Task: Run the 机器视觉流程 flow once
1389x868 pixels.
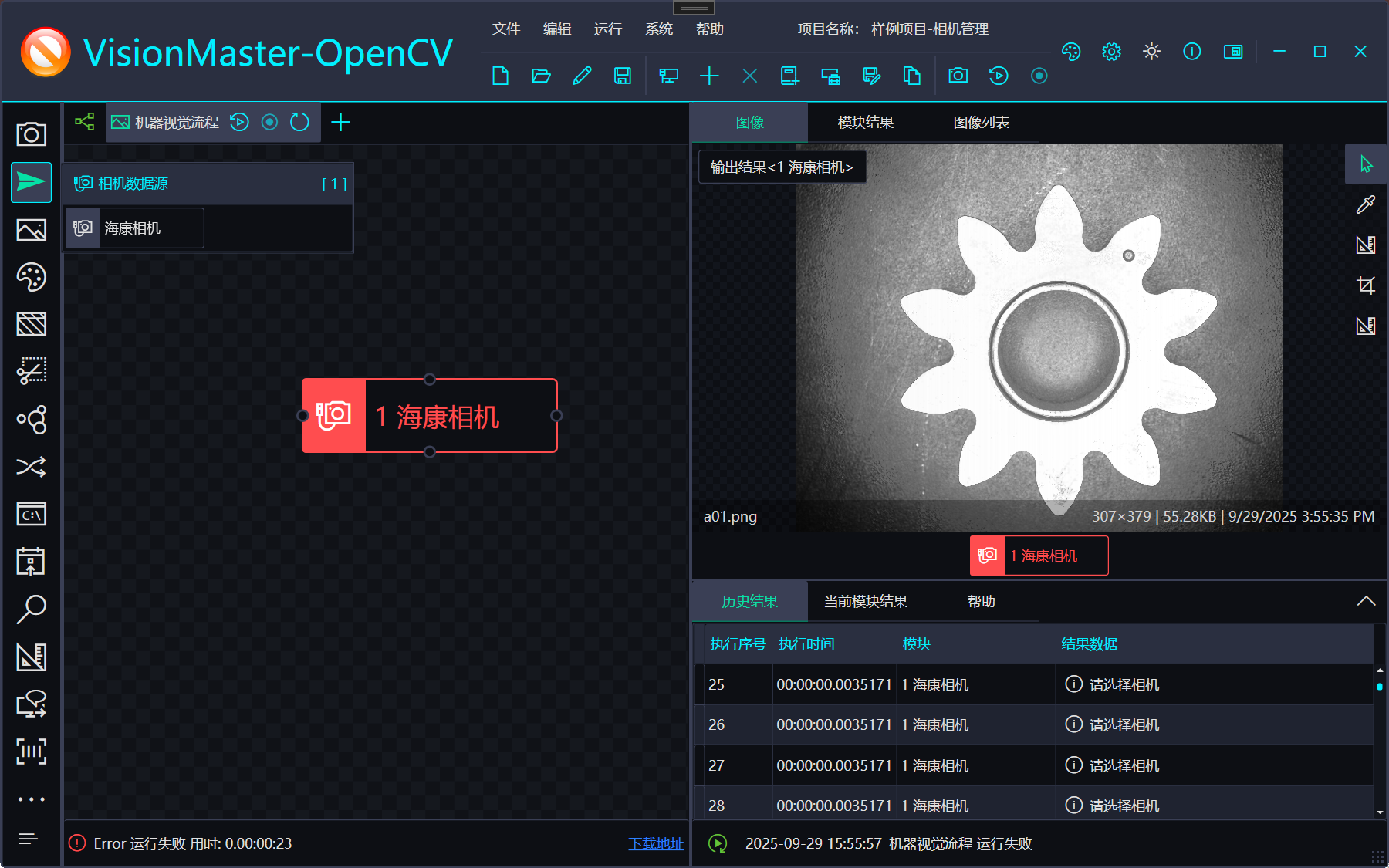Action: click(239, 122)
